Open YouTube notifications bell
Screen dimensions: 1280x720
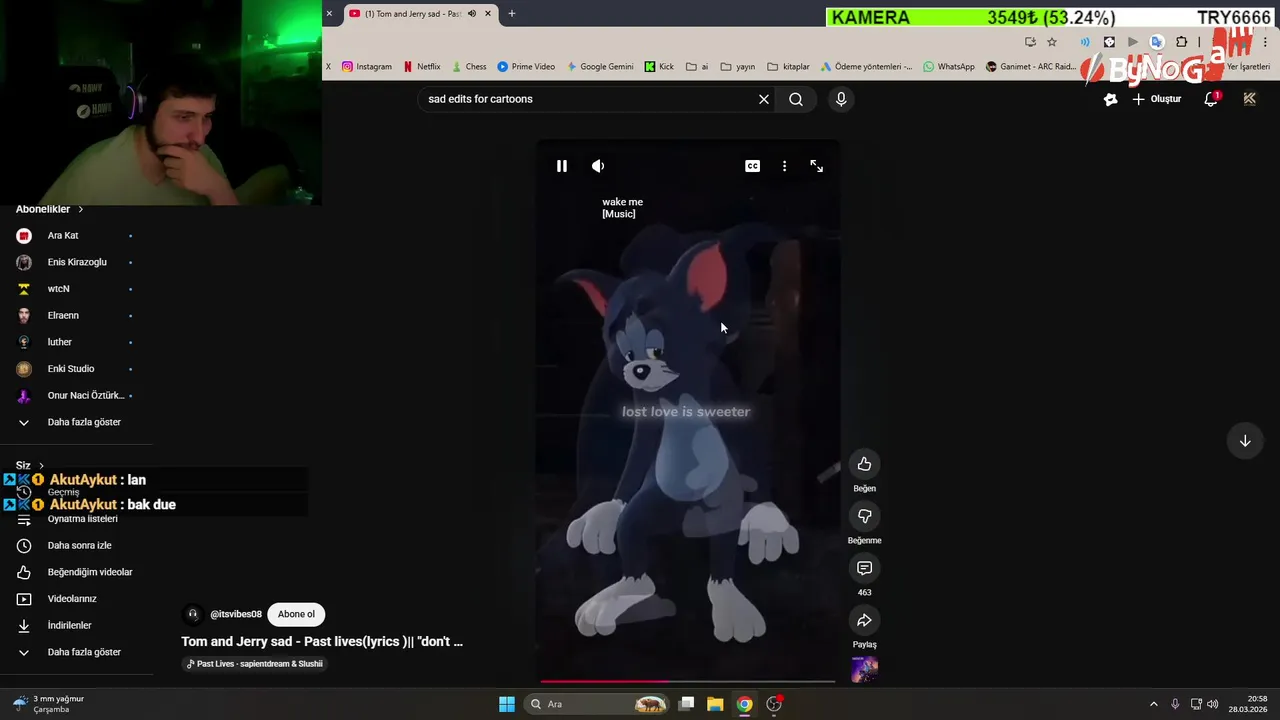point(1211,99)
